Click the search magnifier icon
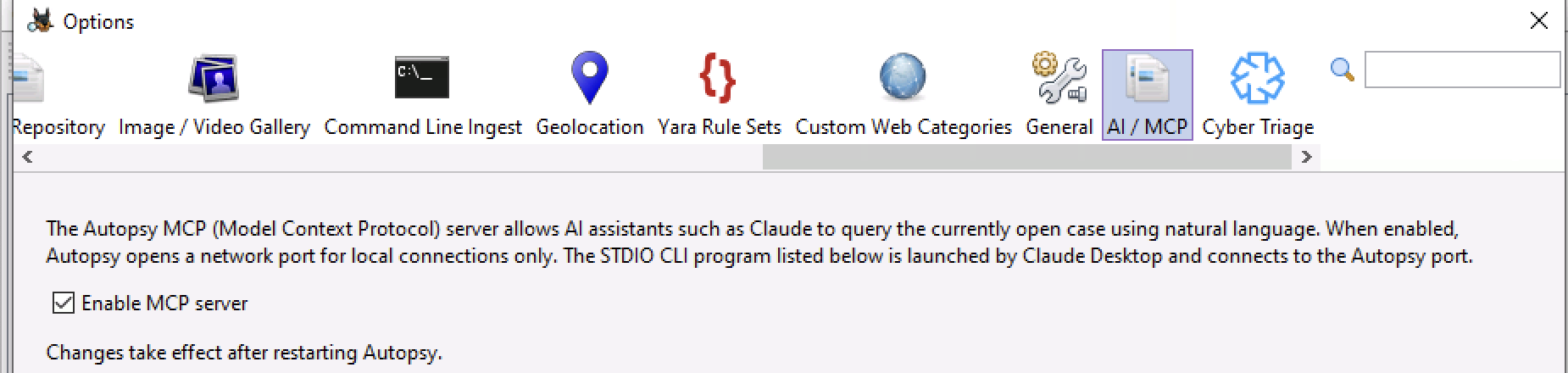The image size is (1568, 373). [x=1342, y=70]
